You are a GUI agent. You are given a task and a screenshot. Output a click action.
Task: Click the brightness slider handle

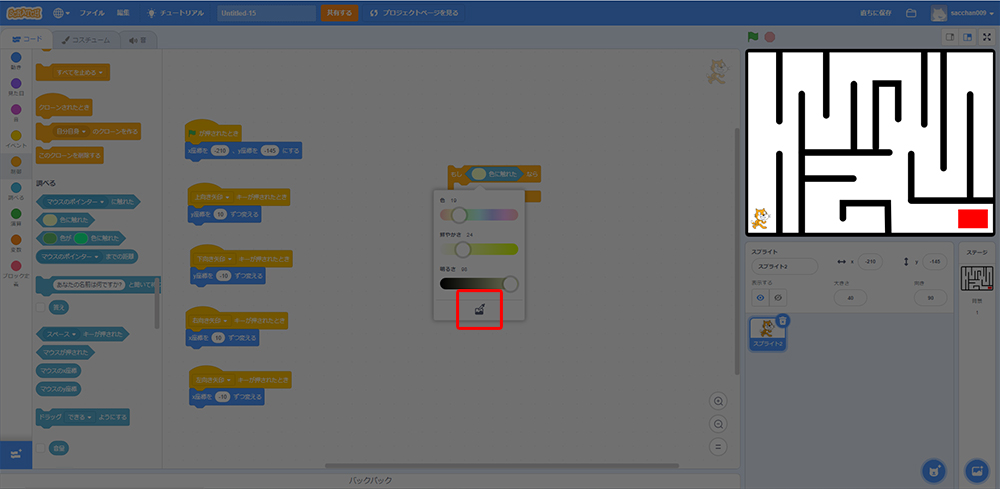click(x=510, y=284)
